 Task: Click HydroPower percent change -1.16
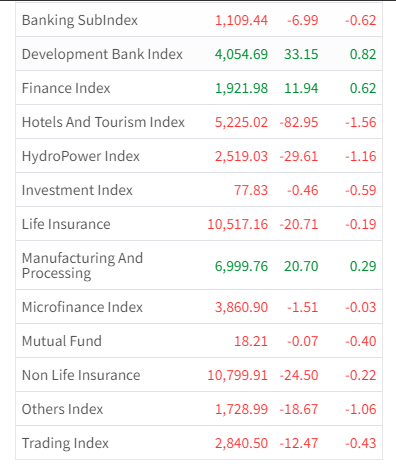tap(361, 156)
